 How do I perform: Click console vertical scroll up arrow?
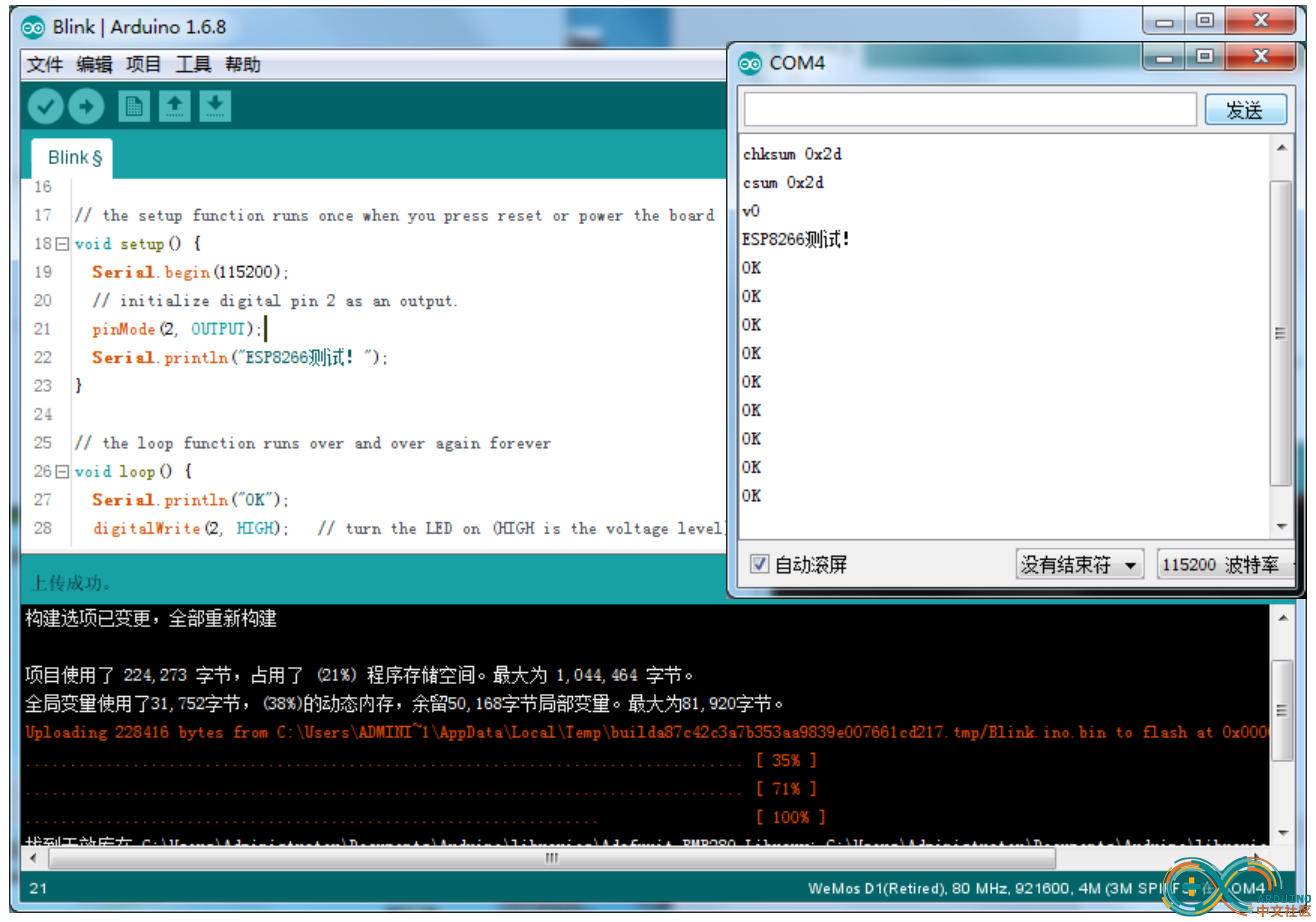click(1282, 619)
